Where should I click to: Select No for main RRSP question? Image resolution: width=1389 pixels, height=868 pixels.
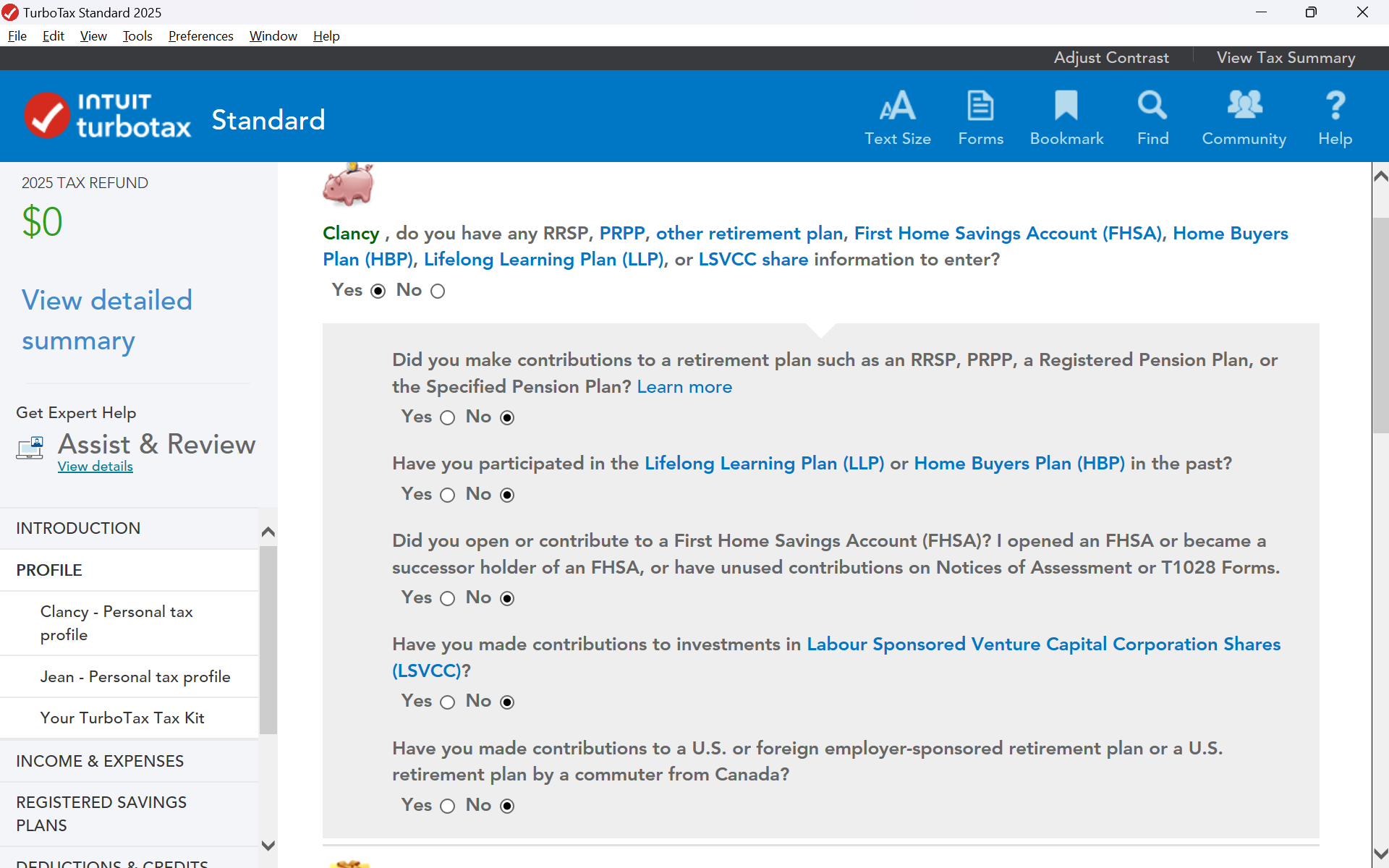(x=438, y=291)
